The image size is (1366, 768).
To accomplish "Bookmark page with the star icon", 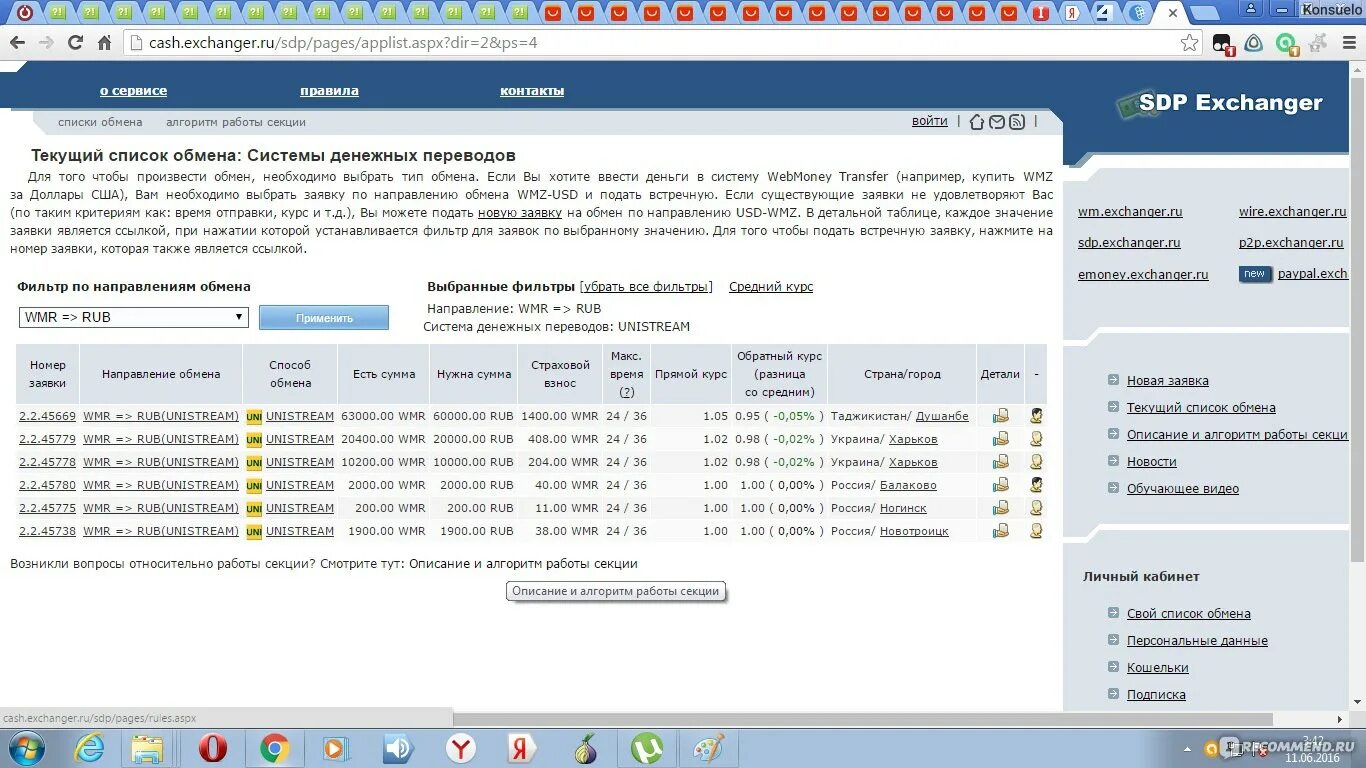I will click(1189, 43).
